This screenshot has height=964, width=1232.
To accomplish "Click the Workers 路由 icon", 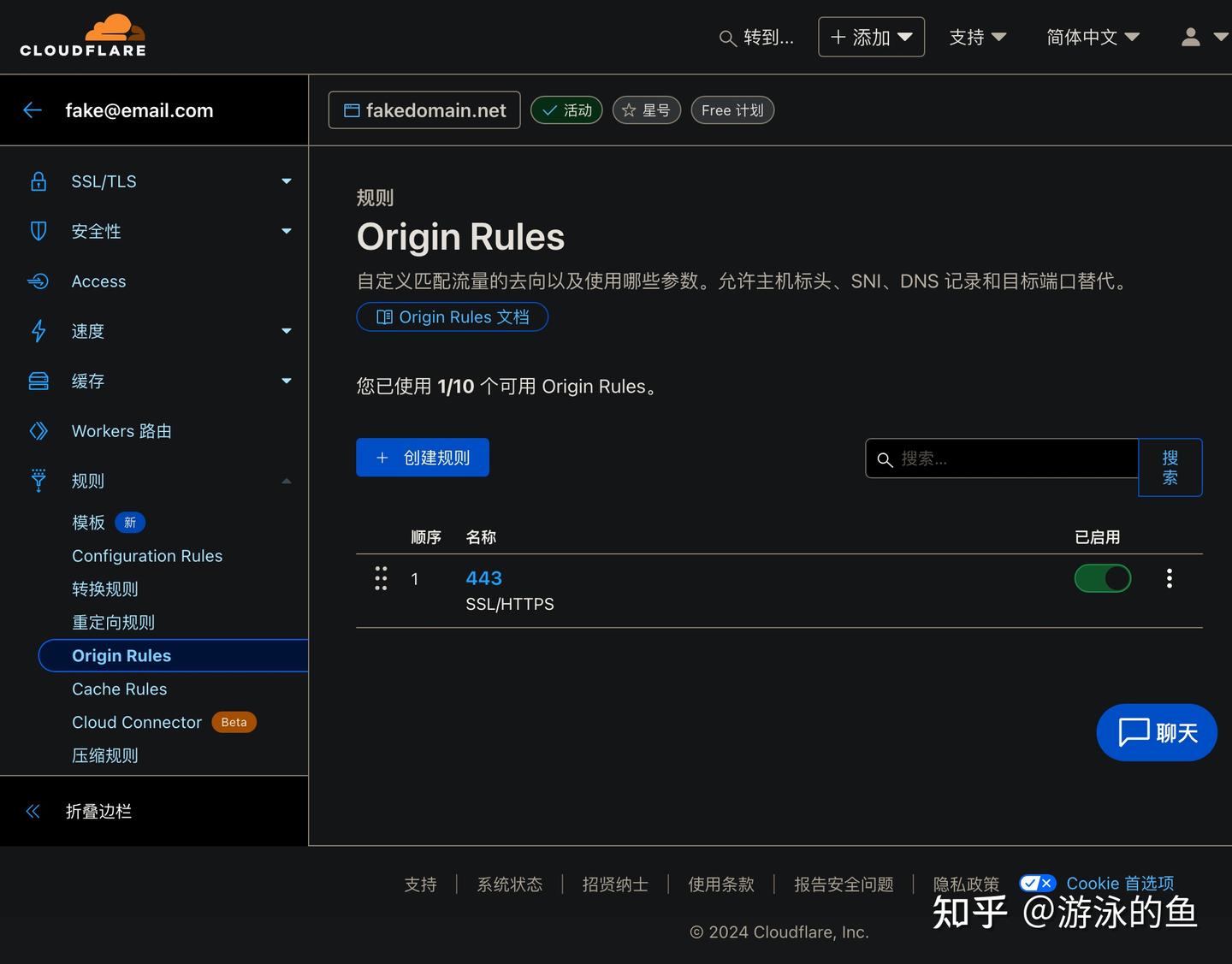I will 38,431.
